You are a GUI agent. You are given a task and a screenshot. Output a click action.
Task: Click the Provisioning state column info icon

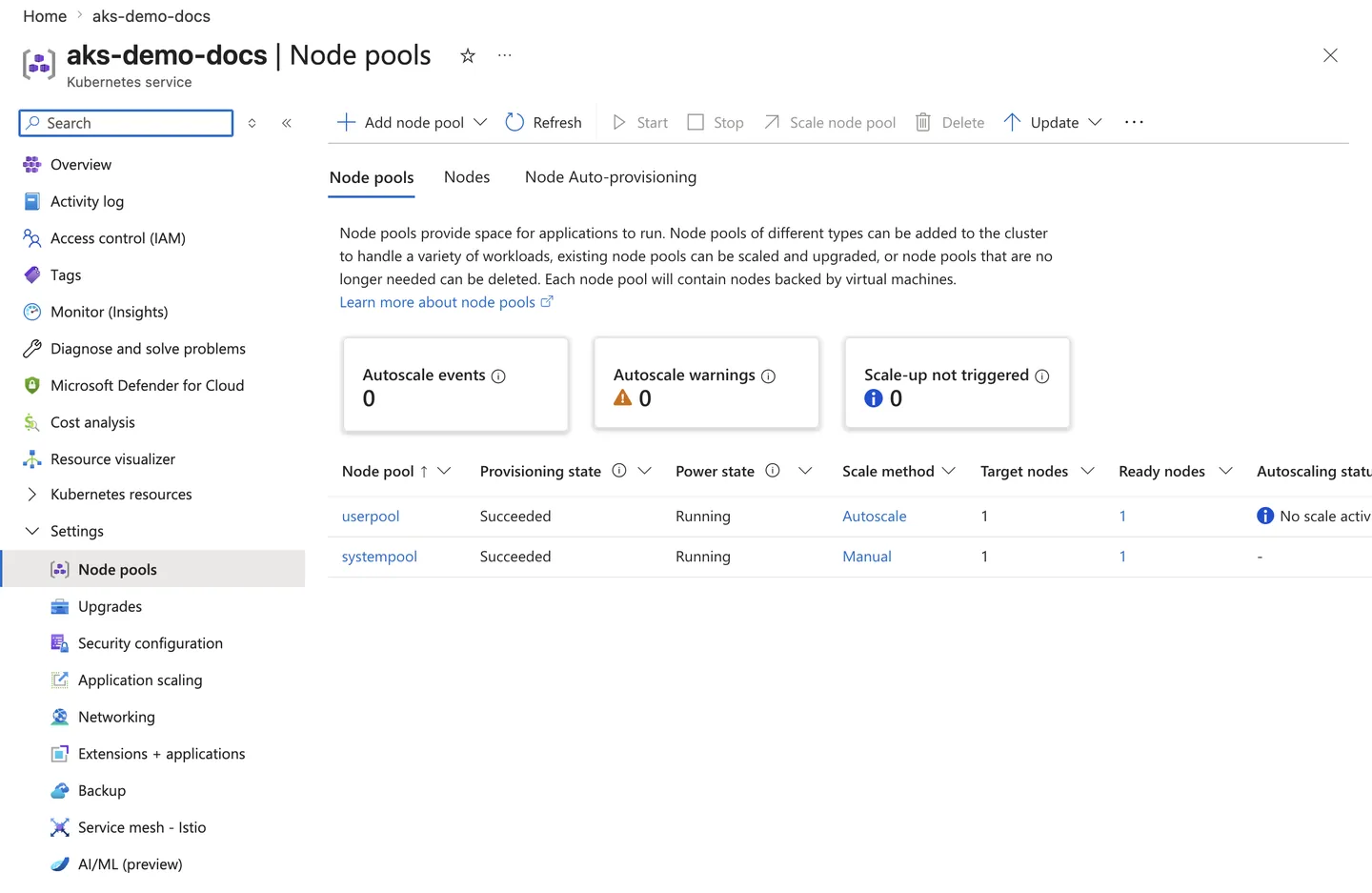(619, 471)
